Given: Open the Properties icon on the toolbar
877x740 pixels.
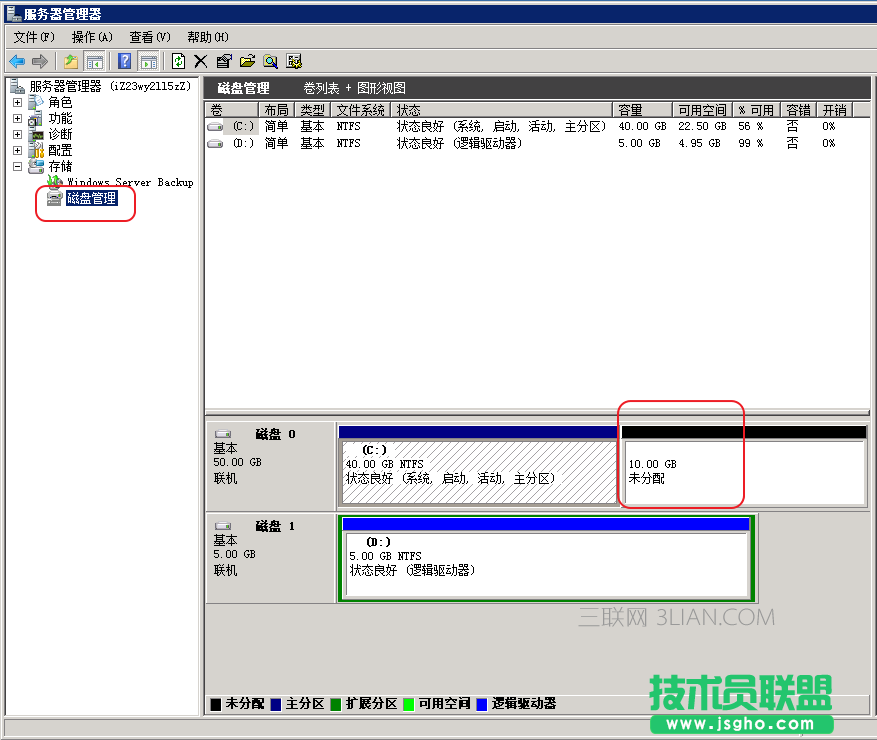Looking at the screenshot, I should (x=222, y=61).
